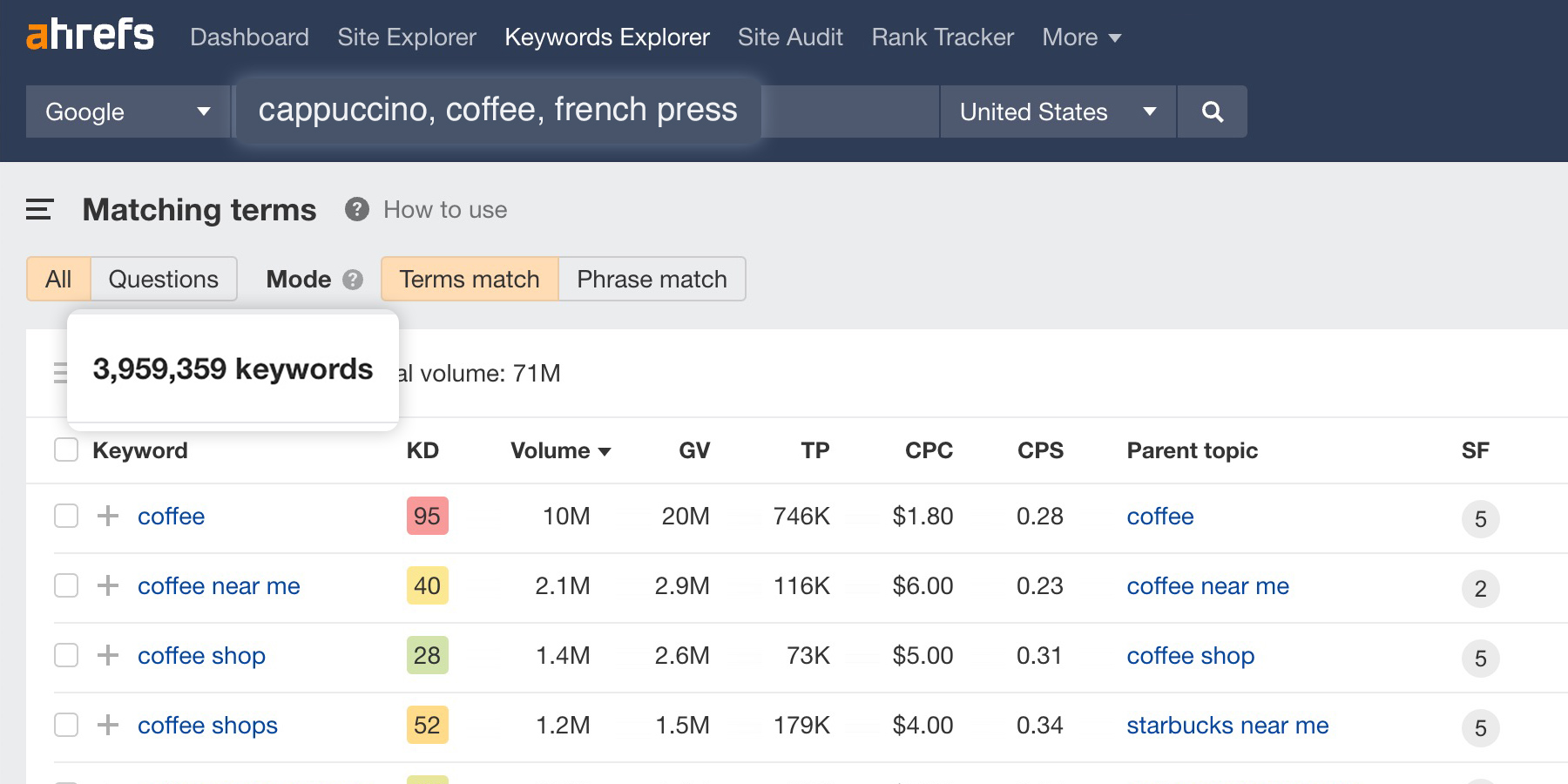Image resolution: width=1568 pixels, height=784 pixels.
Task: Click the question mark icon beside Mode
Action: (352, 280)
